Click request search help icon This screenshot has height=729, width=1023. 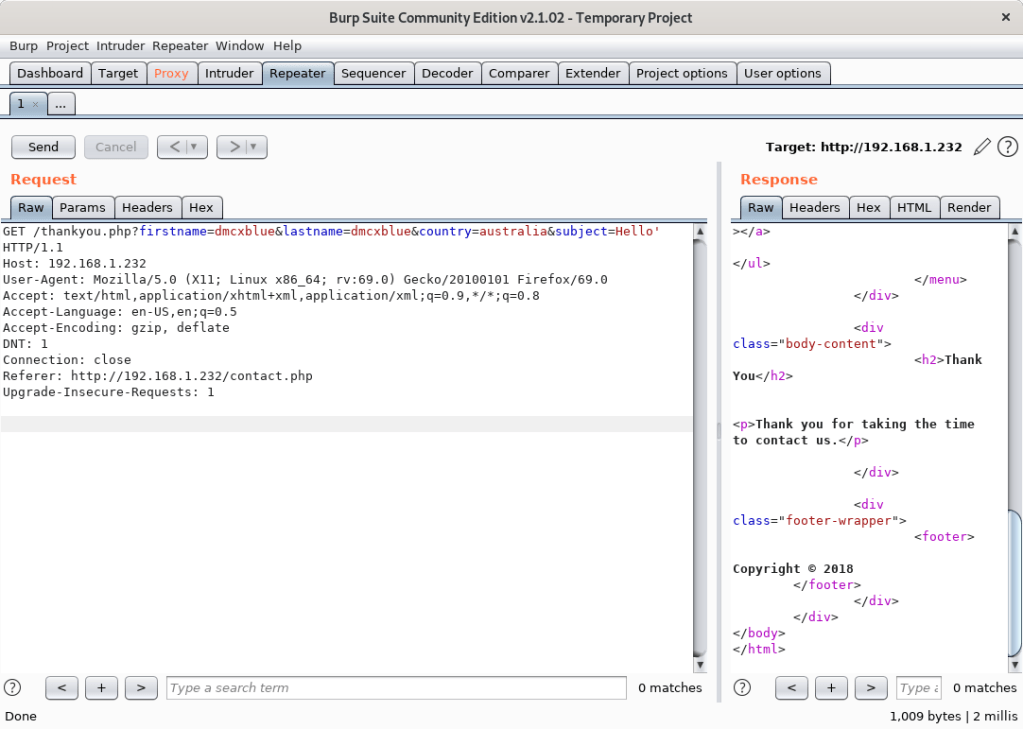[x=13, y=687]
